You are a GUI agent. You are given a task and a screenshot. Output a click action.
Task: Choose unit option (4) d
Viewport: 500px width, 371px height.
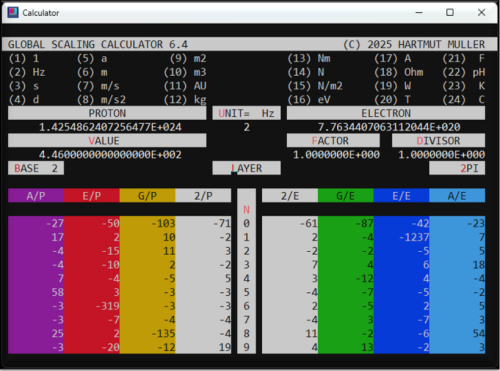point(24,100)
